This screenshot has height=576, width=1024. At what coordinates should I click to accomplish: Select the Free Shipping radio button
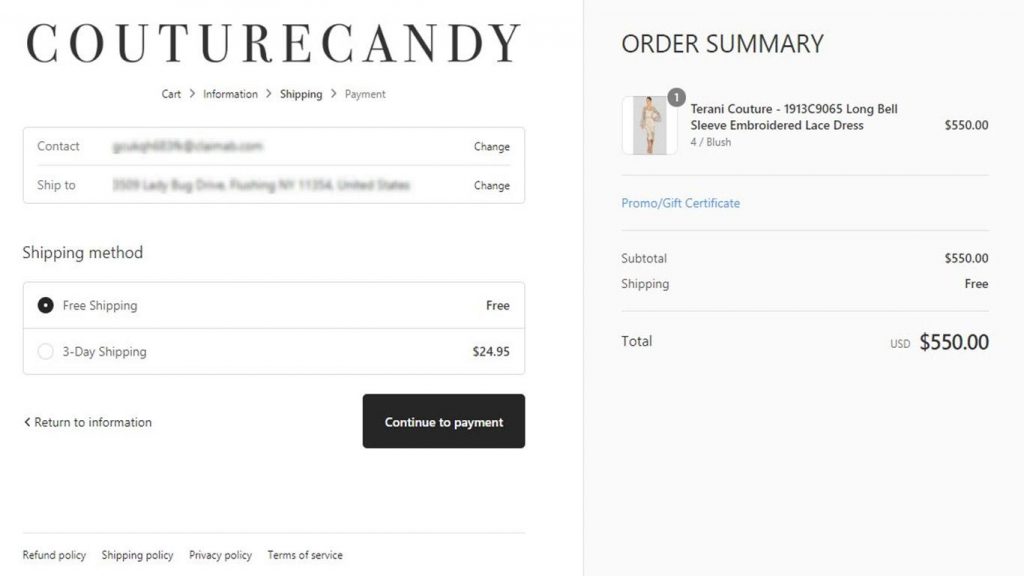pos(45,305)
